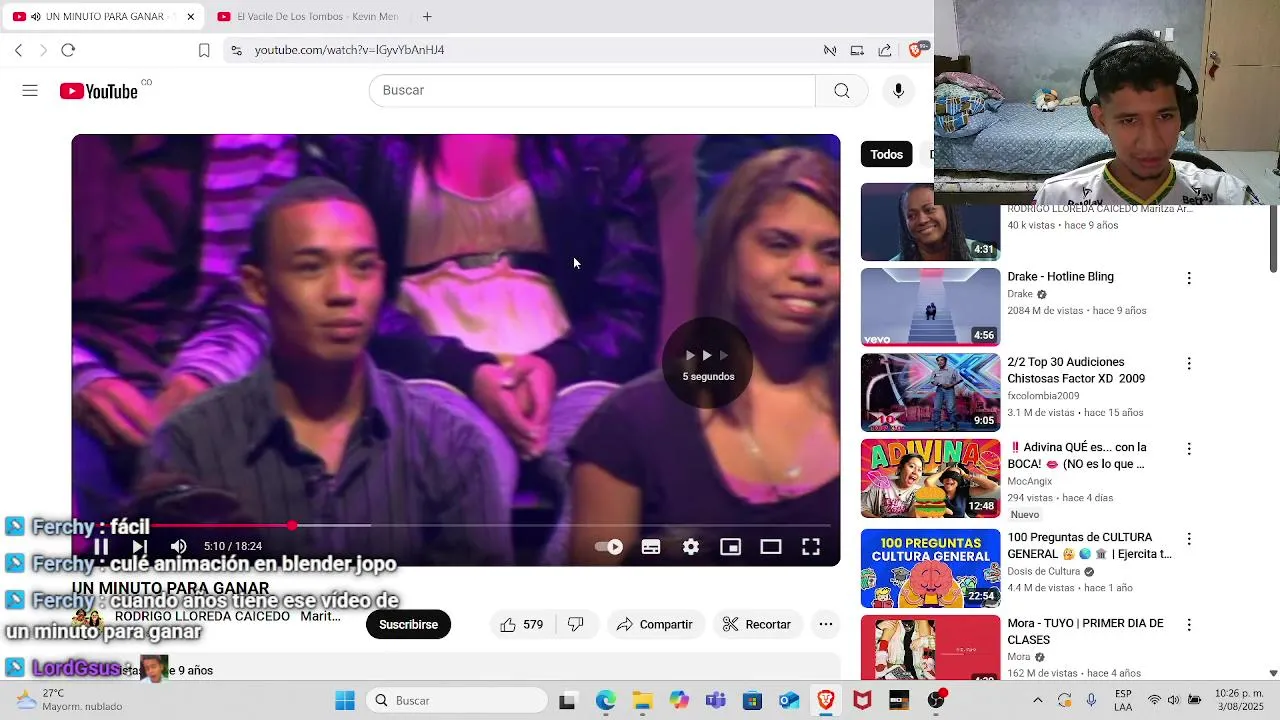Open the 100 Preguntas Cultura General thumbnail
Screen dimensions: 1280x720
coord(930,568)
